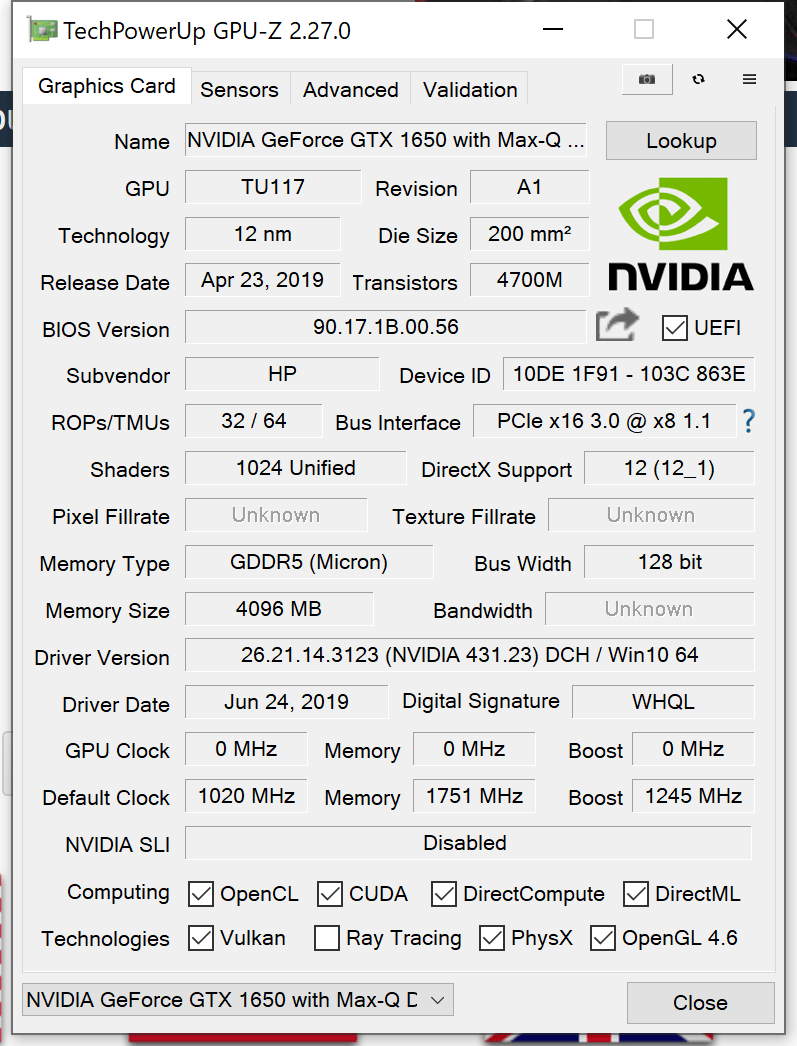Open the Advanced tab
This screenshot has width=797, height=1046.
[x=350, y=89]
